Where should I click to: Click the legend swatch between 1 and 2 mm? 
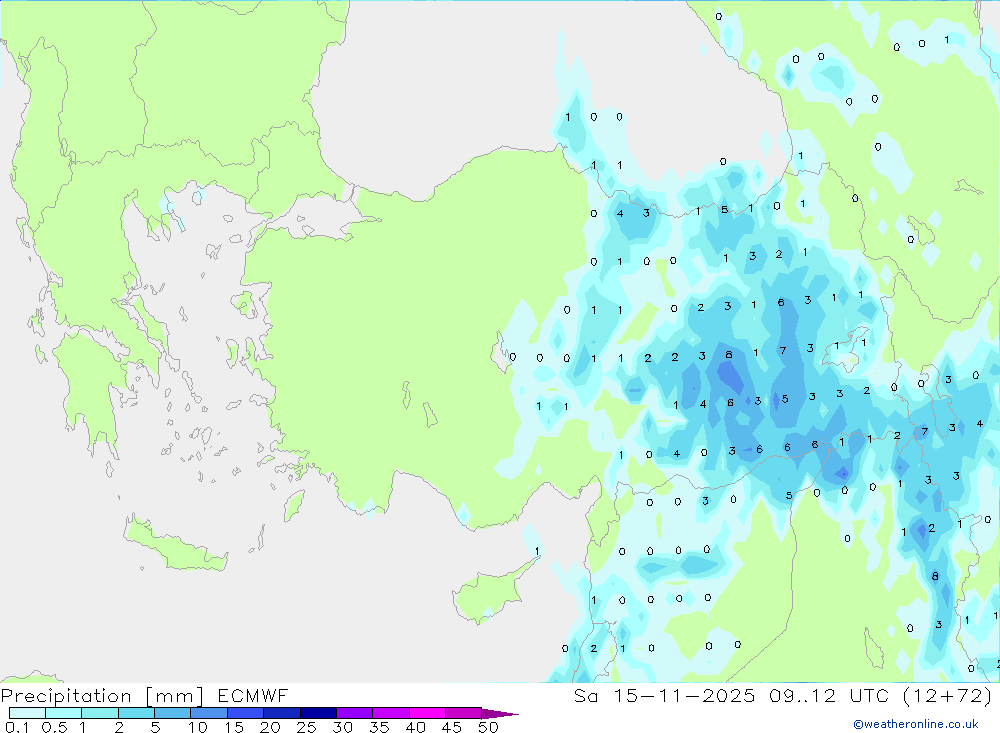point(100,713)
